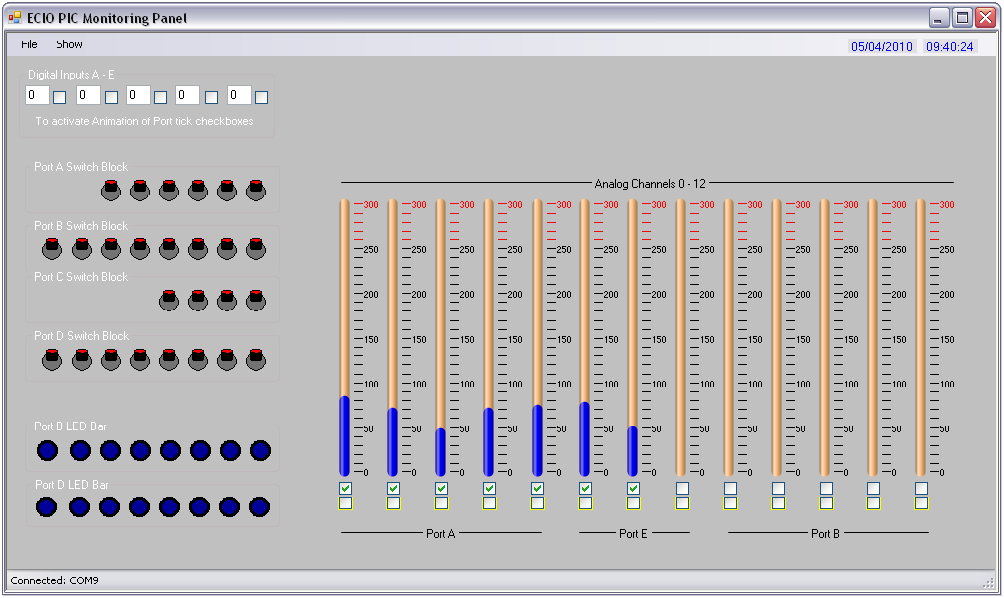The height and width of the screenshot is (598, 1004).
Task: Flip the last switch in Port B Switch Block
Action: pos(256,248)
